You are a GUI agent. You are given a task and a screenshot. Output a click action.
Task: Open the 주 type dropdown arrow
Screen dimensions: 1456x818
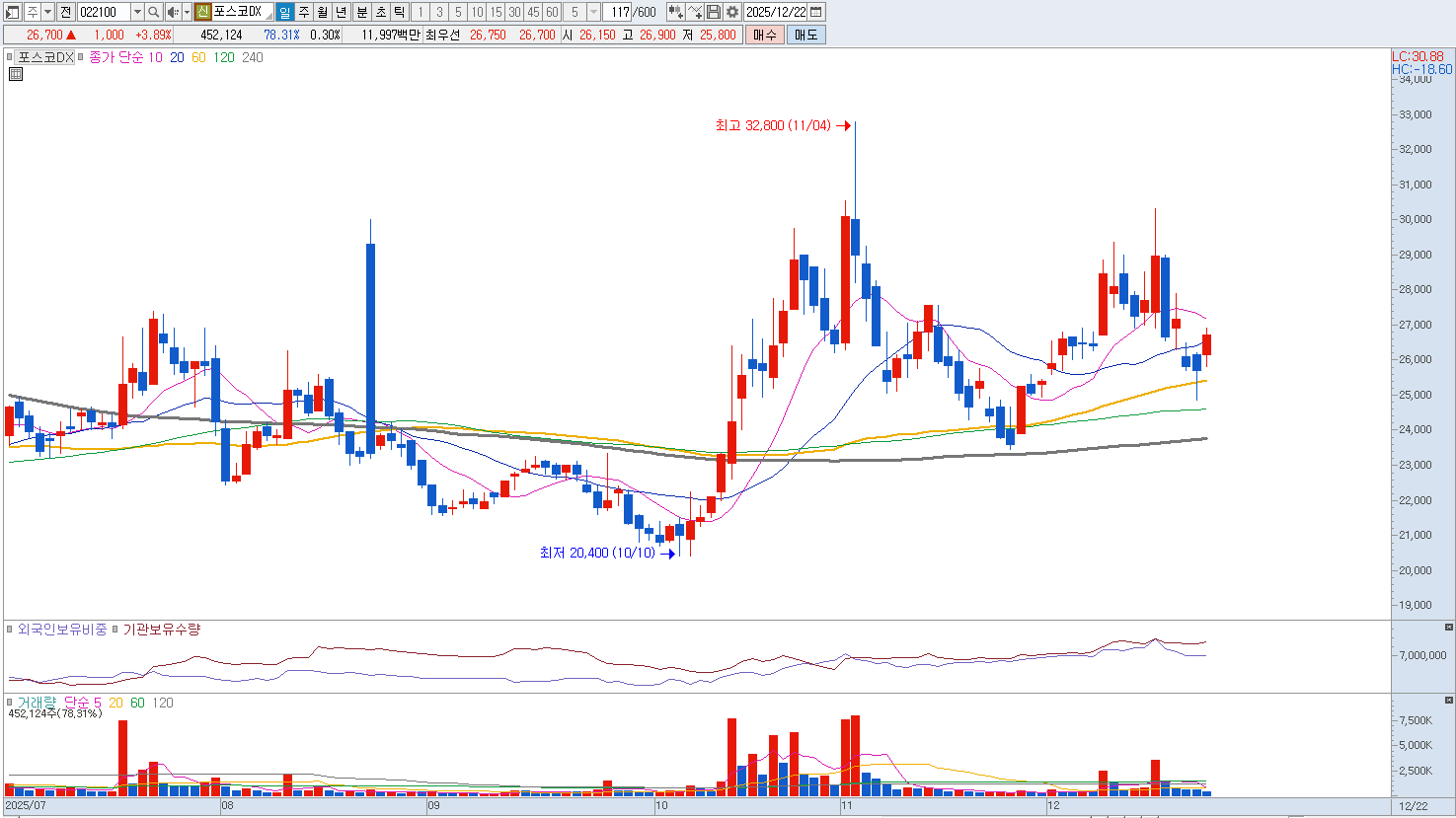(47, 12)
